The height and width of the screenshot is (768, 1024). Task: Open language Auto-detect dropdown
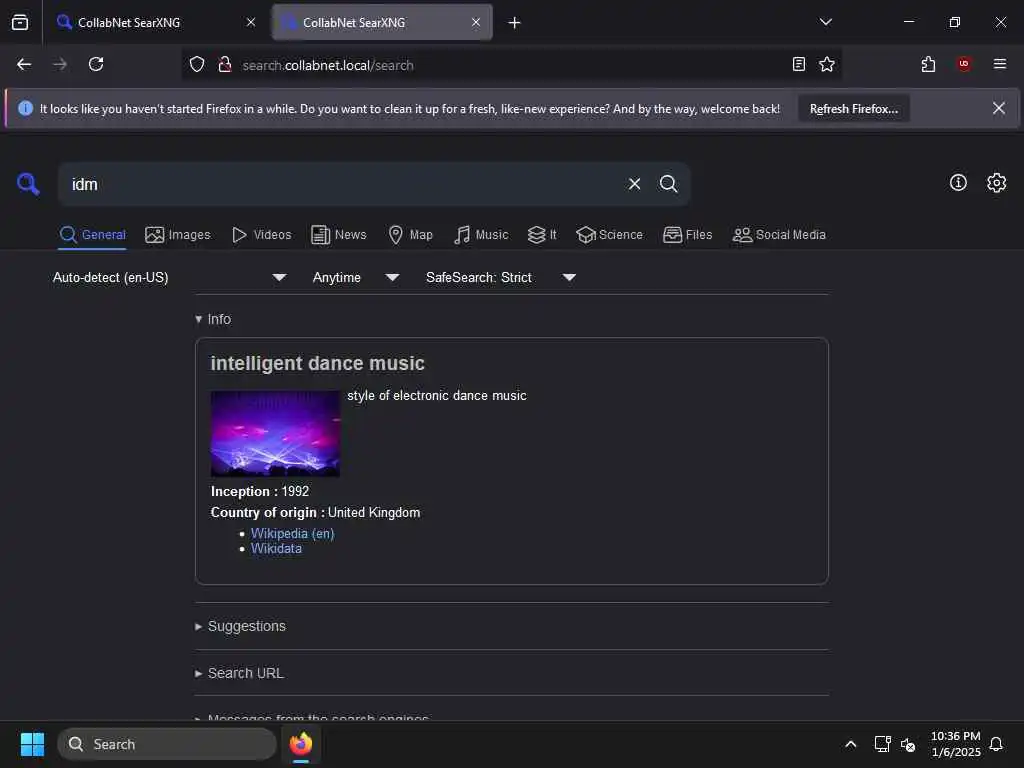[169, 278]
